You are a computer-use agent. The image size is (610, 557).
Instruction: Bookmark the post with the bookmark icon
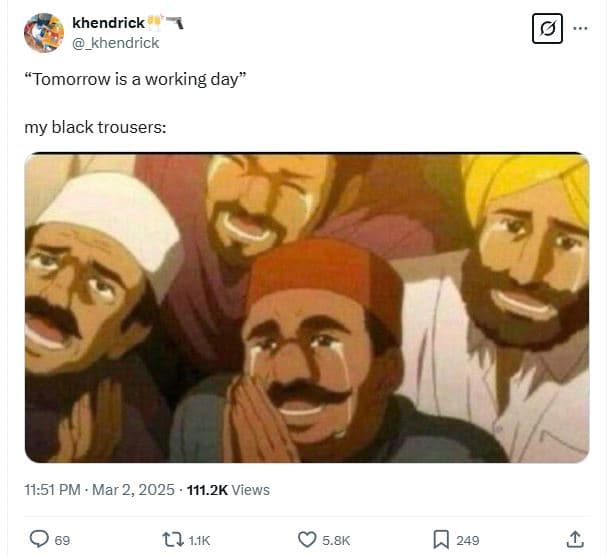click(x=442, y=539)
